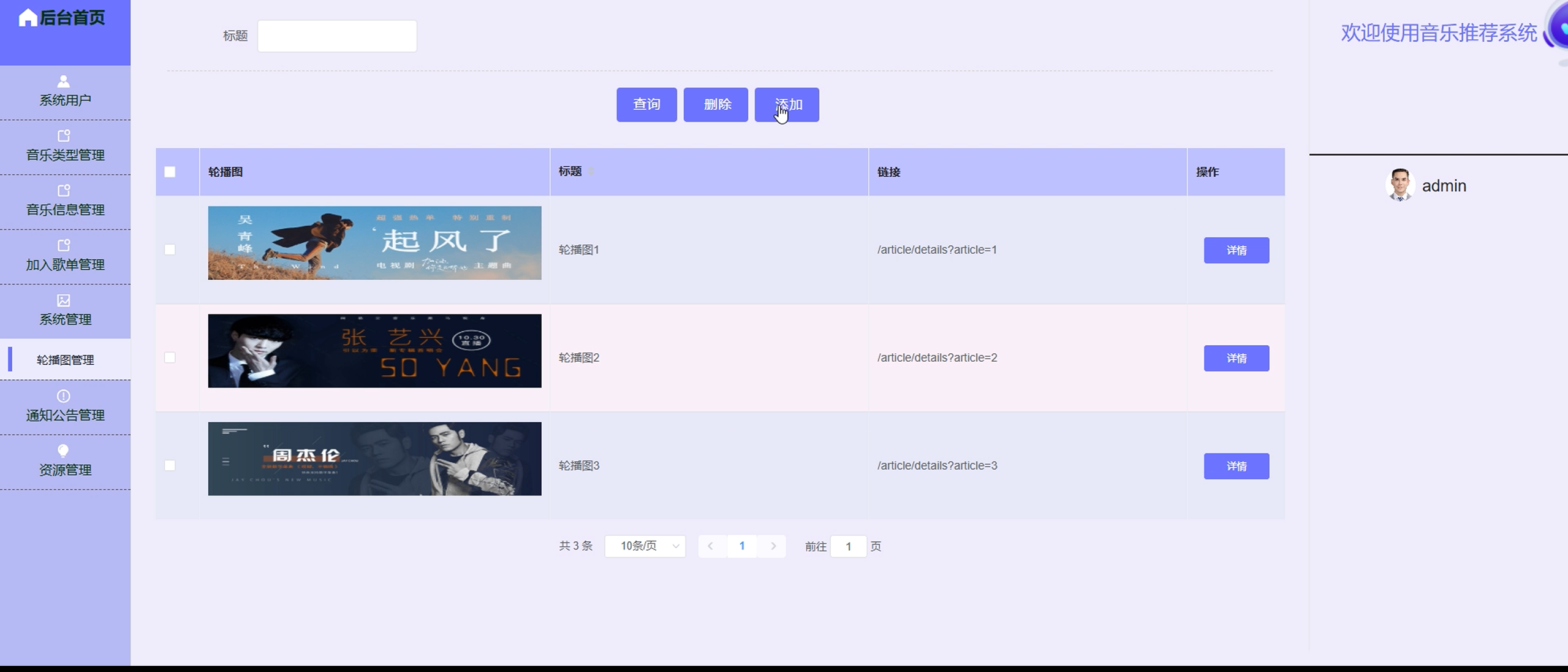The width and height of the screenshot is (1568, 672).
Task: Open 详情 for 轮播图2 row
Action: pyautogui.click(x=1236, y=358)
